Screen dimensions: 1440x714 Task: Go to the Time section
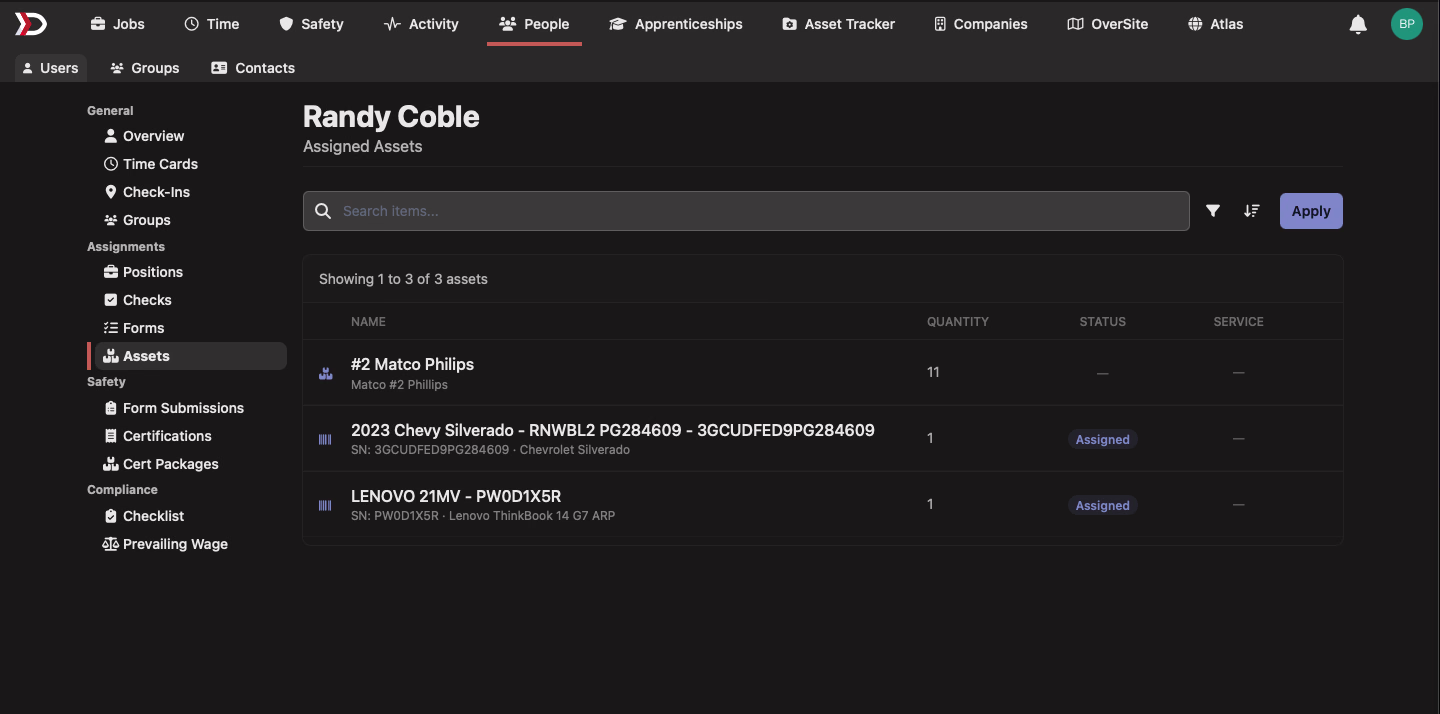212,24
